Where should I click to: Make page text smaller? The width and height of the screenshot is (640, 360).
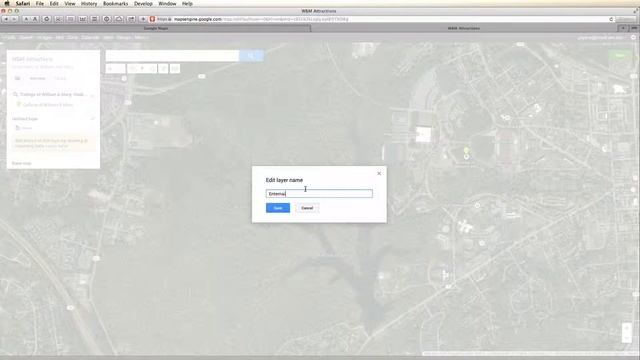26,19
